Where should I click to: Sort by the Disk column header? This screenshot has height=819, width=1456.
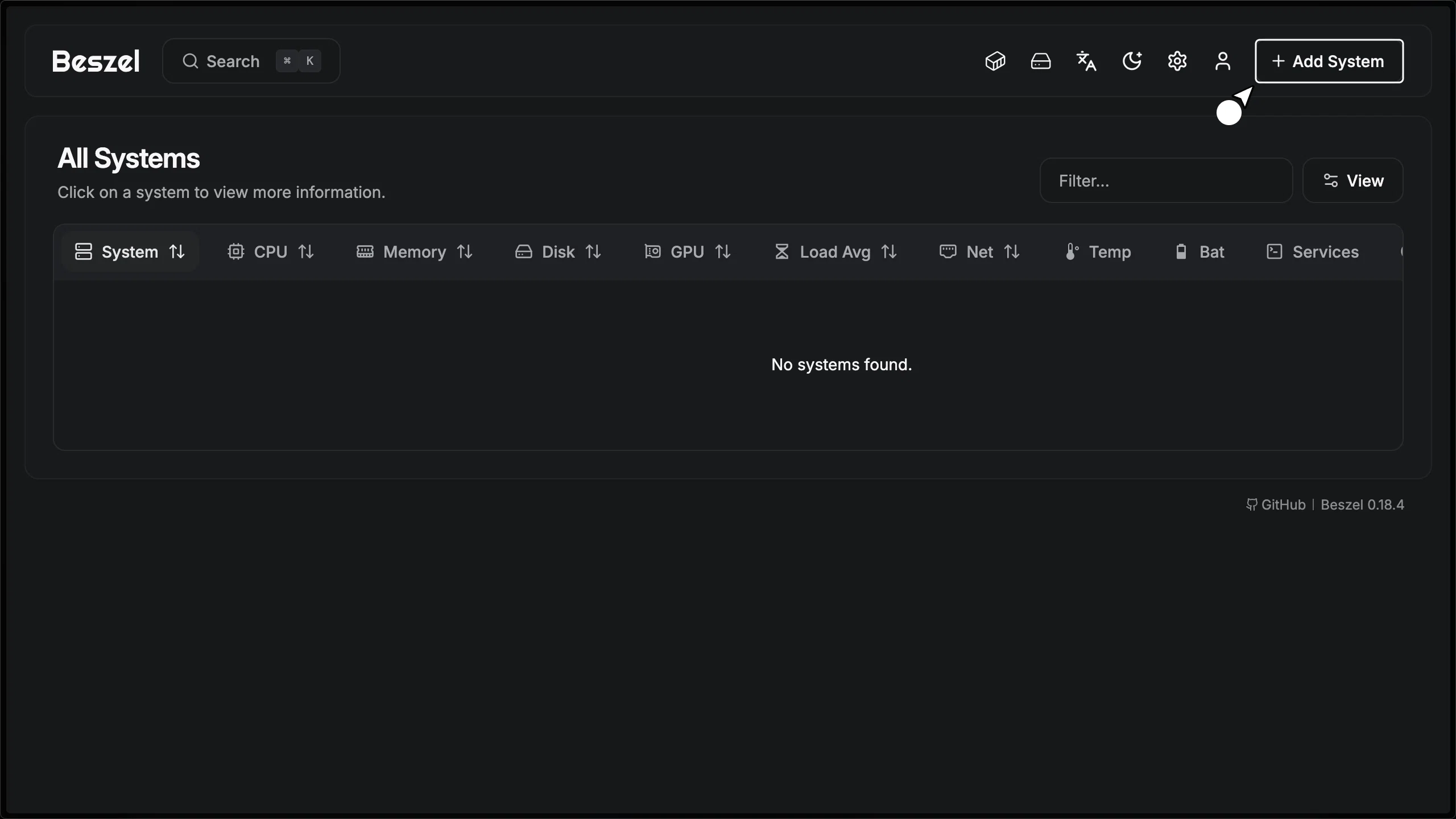pyautogui.click(x=558, y=252)
